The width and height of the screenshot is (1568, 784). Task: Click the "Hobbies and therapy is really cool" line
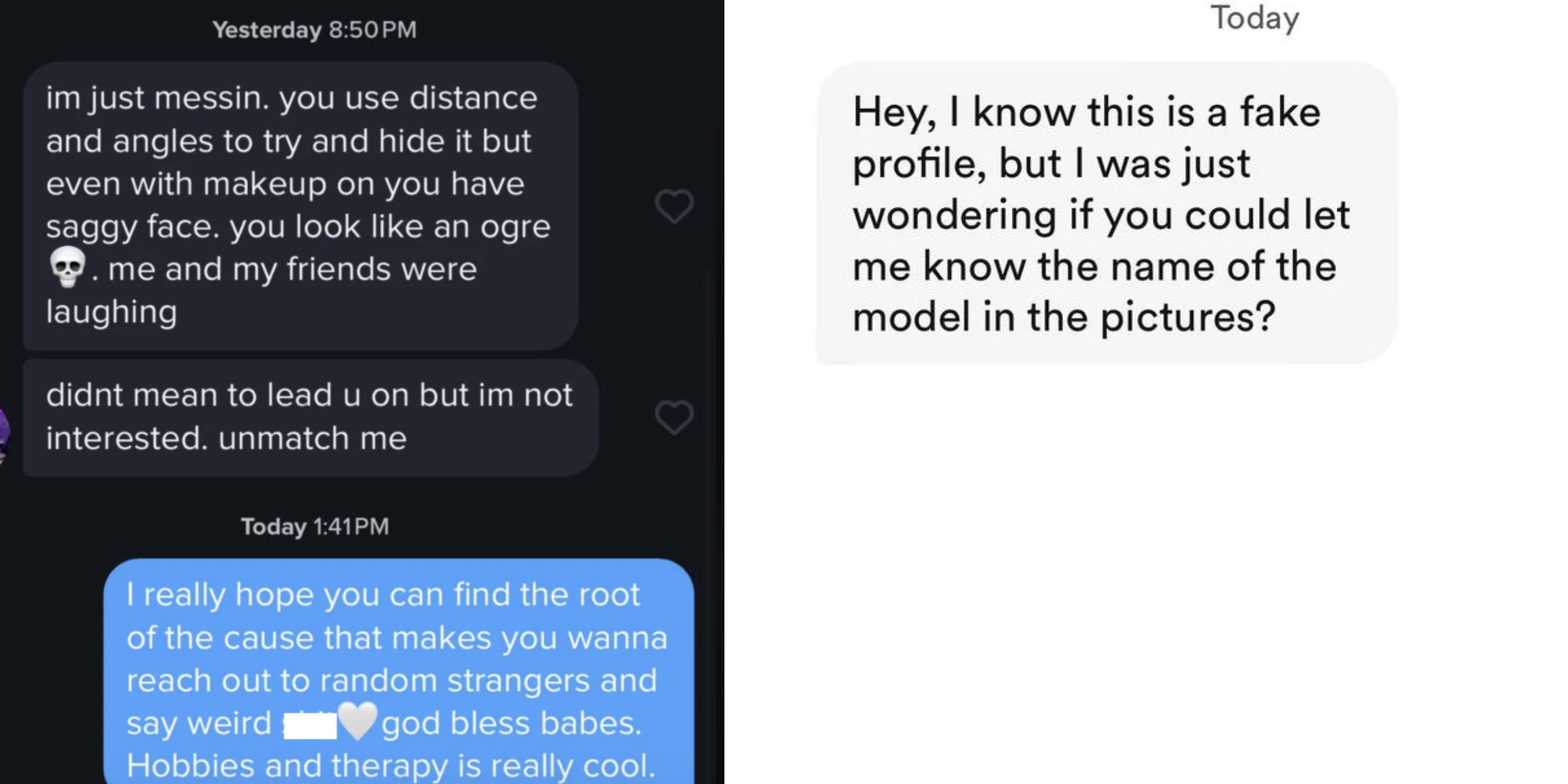(x=391, y=765)
